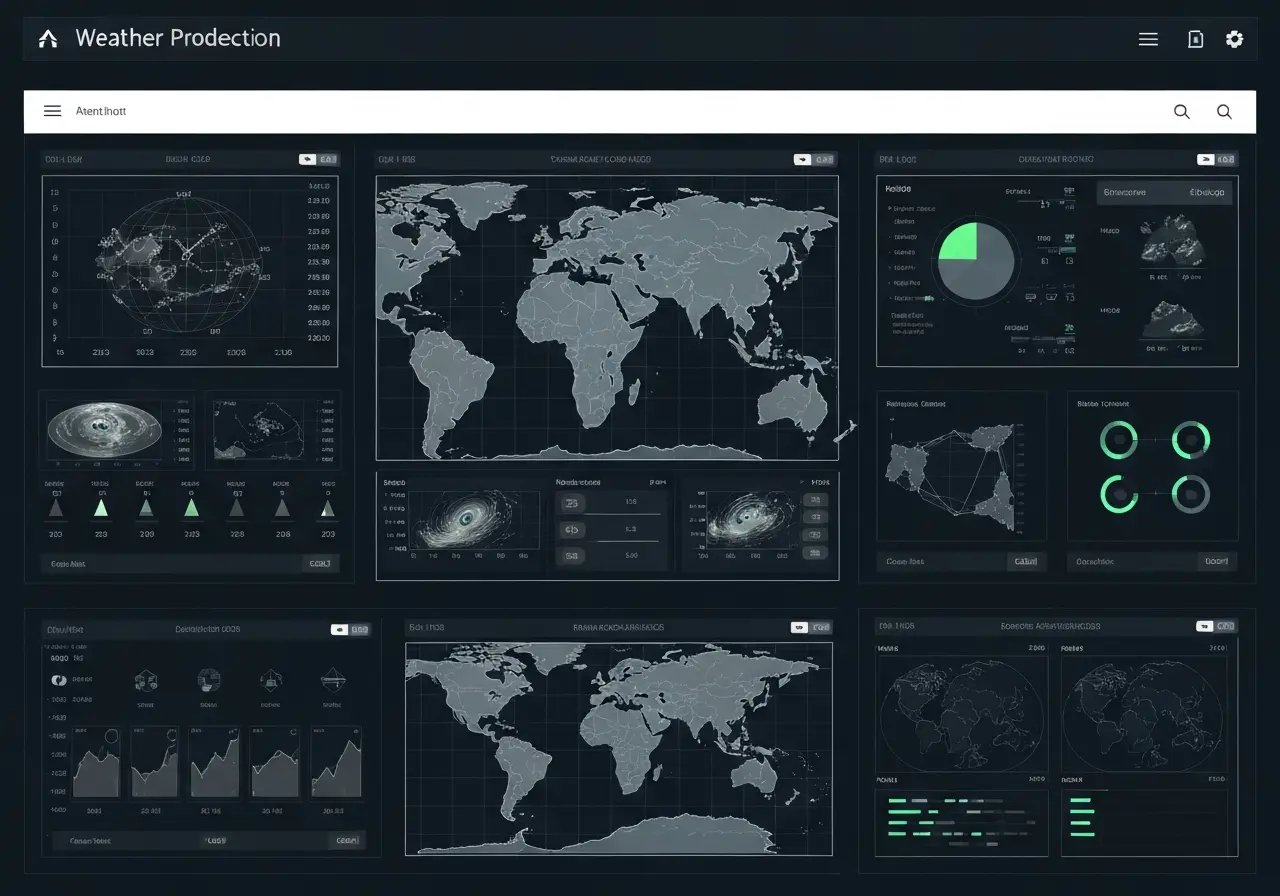
Task: Focus the Gcrechiox input field
Action: tap(1132, 562)
